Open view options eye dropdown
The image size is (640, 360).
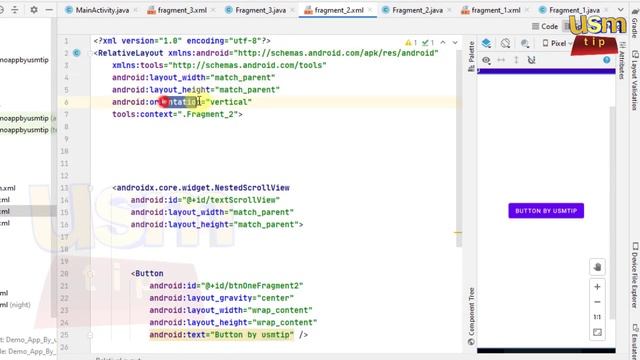tap(486, 60)
